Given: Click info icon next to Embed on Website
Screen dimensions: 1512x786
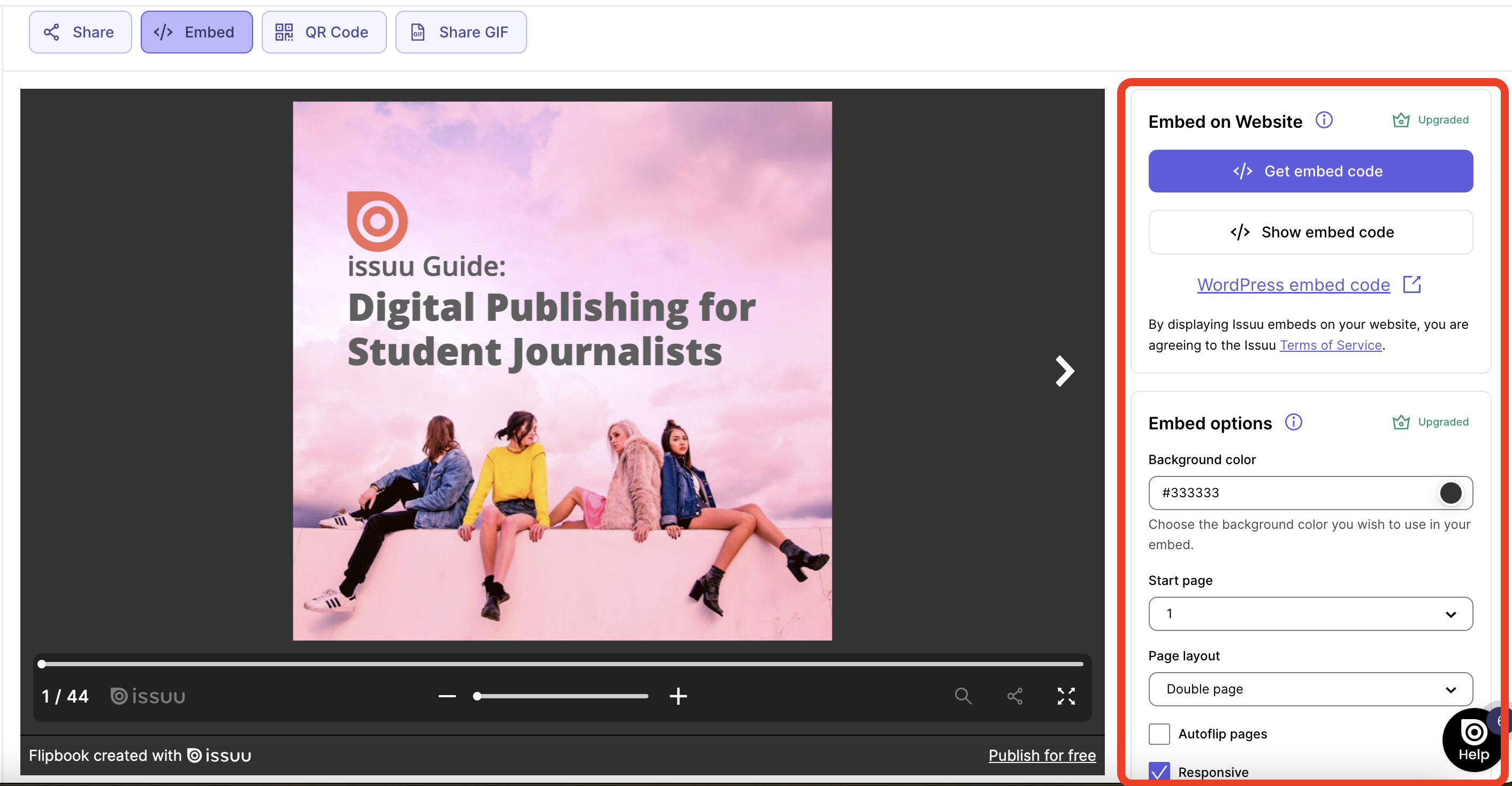Looking at the screenshot, I should click(x=1324, y=120).
